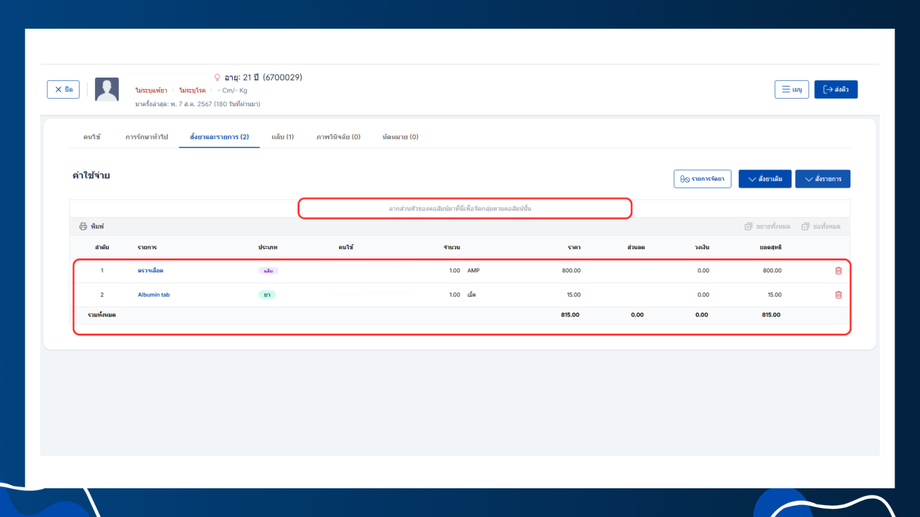920x517 pixels.
Task: Click the patient avatar picture
Action: (x=107, y=89)
